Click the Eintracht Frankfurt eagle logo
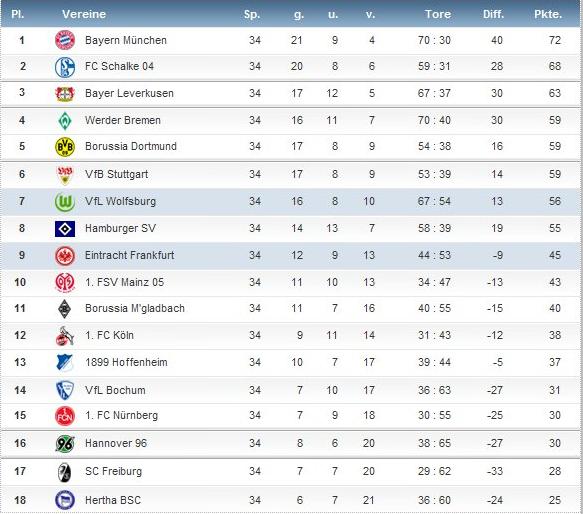This screenshot has height=514, width=583. tap(65, 256)
